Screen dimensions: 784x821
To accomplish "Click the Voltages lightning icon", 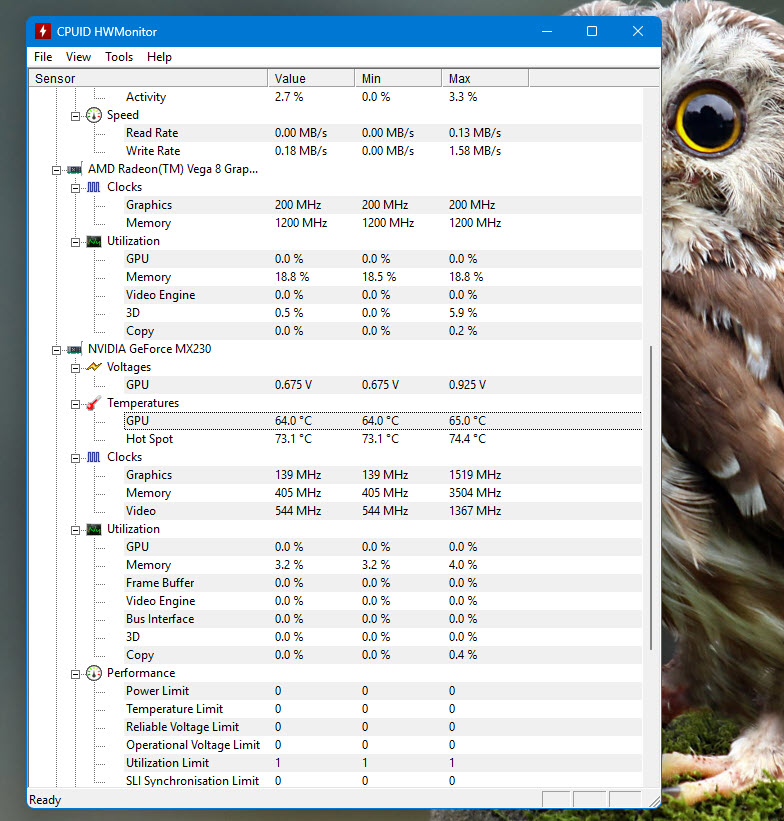I will (94, 367).
